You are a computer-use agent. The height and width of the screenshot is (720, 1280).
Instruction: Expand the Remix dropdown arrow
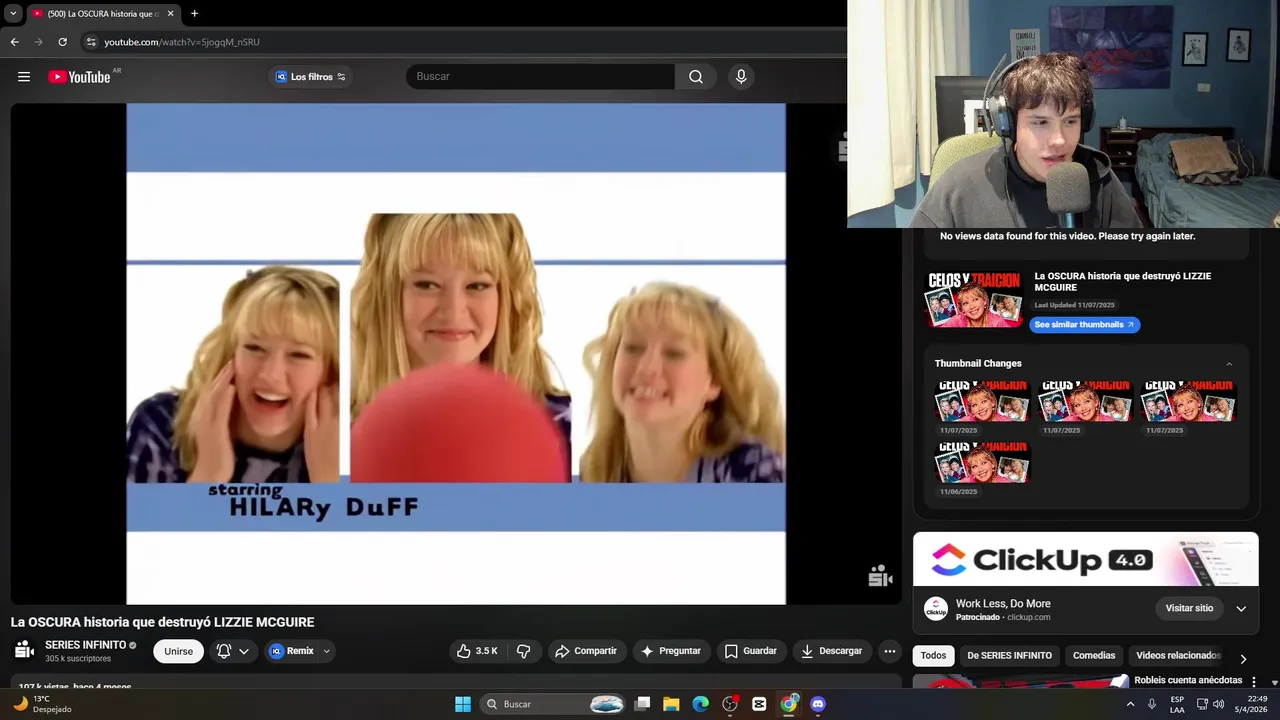326,651
